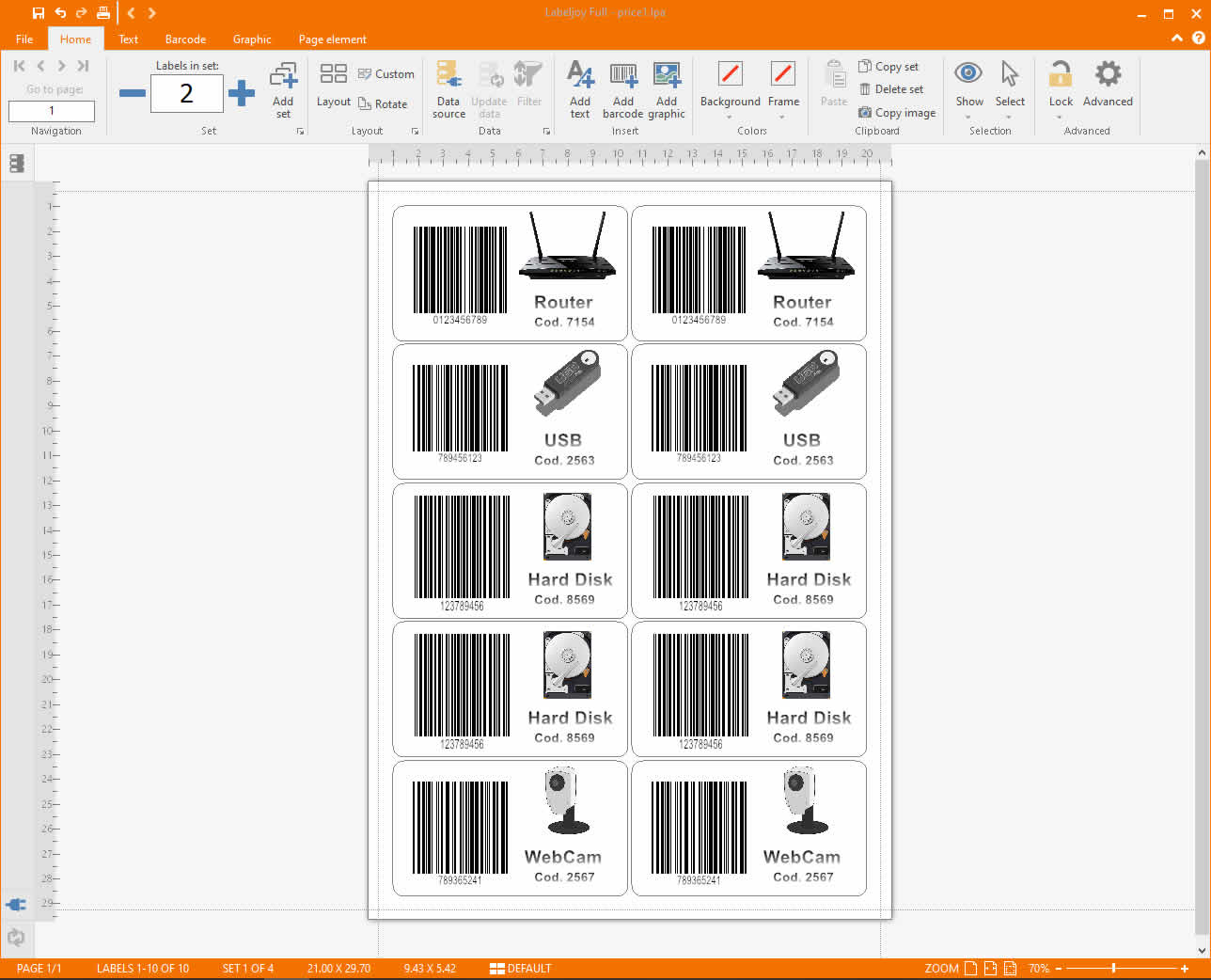
Task: Open the Page element tab
Action: click(x=332, y=40)
